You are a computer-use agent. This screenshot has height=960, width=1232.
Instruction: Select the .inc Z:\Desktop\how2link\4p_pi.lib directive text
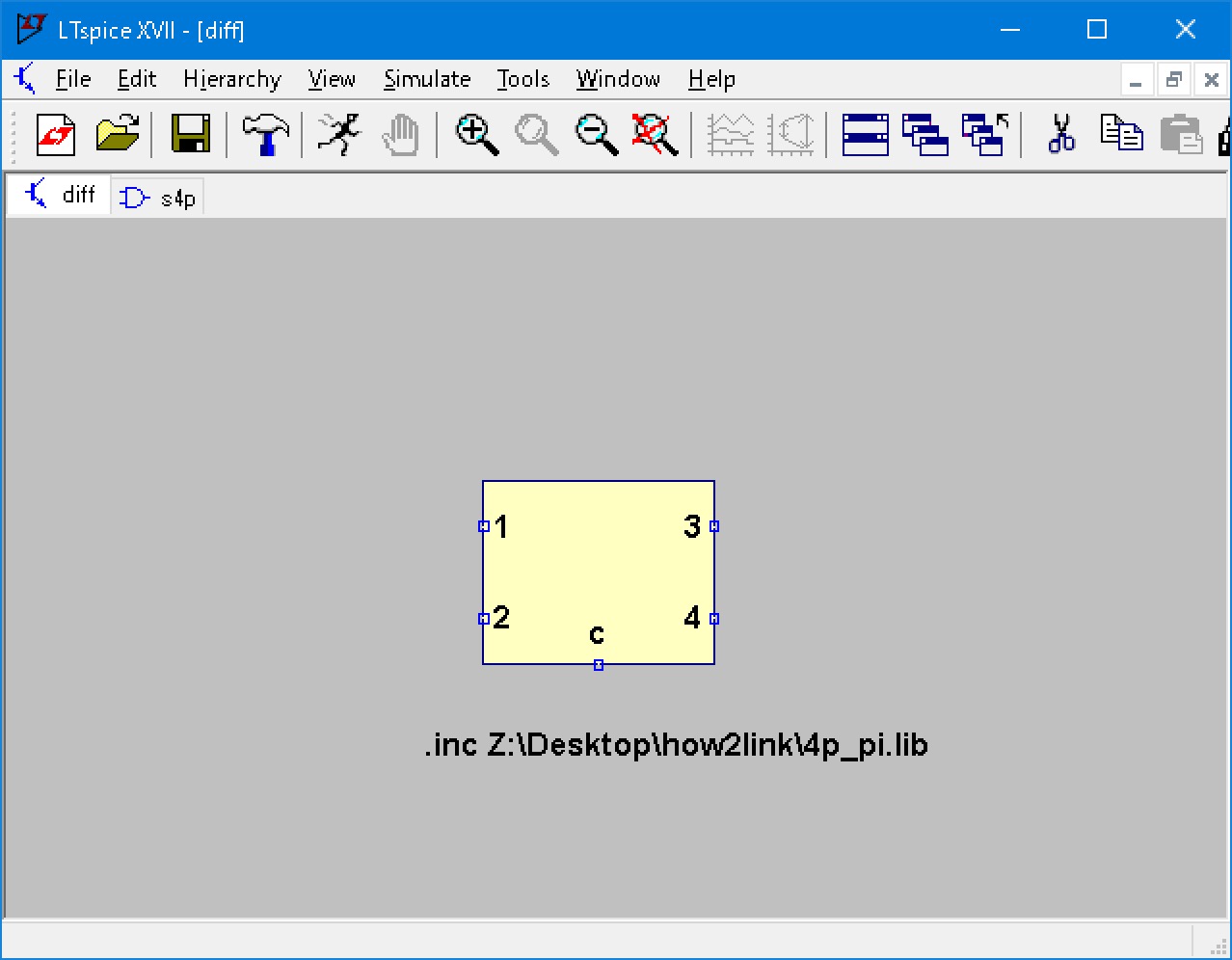(x=676, y=745)
